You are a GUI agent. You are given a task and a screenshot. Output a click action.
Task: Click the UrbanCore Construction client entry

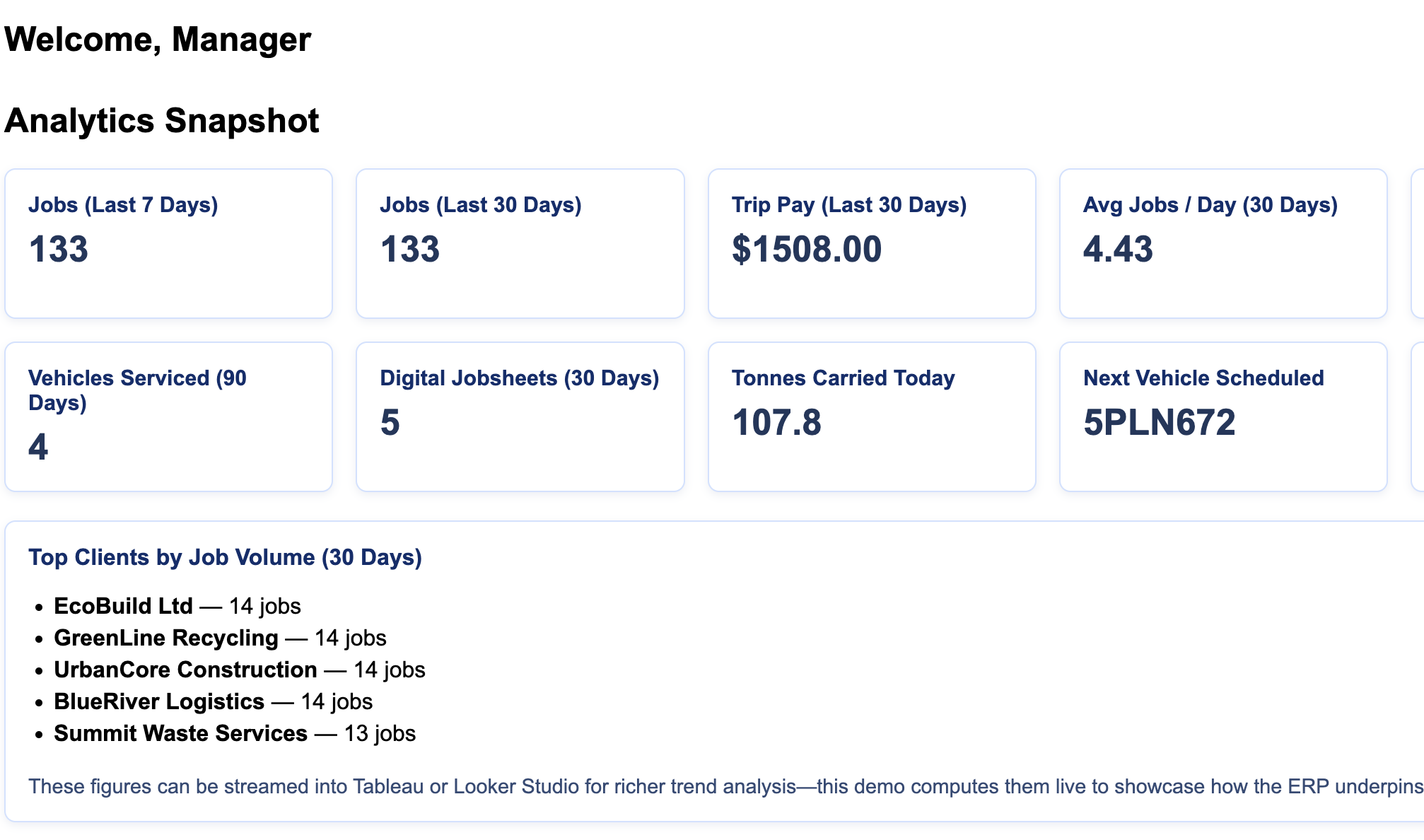pos(185,670)
